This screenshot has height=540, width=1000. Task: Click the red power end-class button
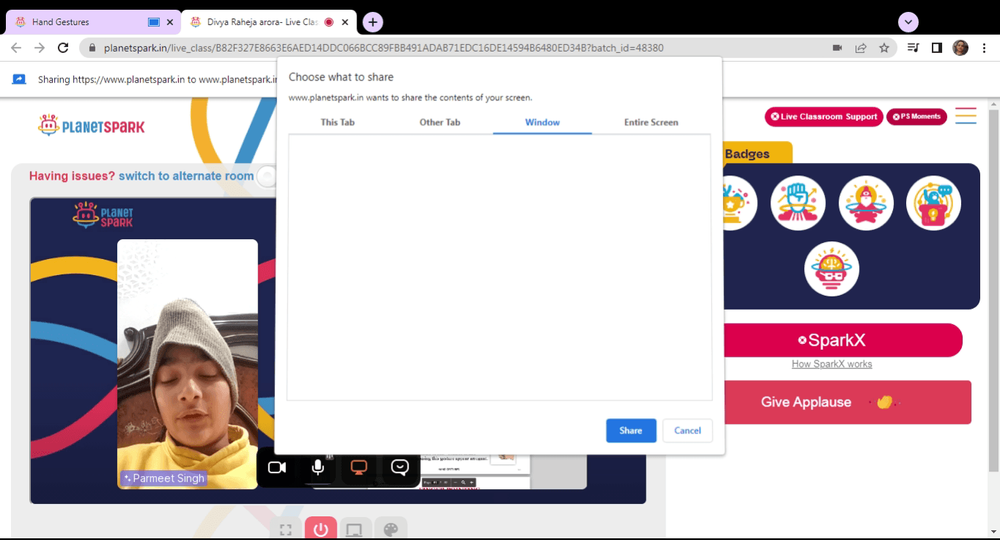320,529
